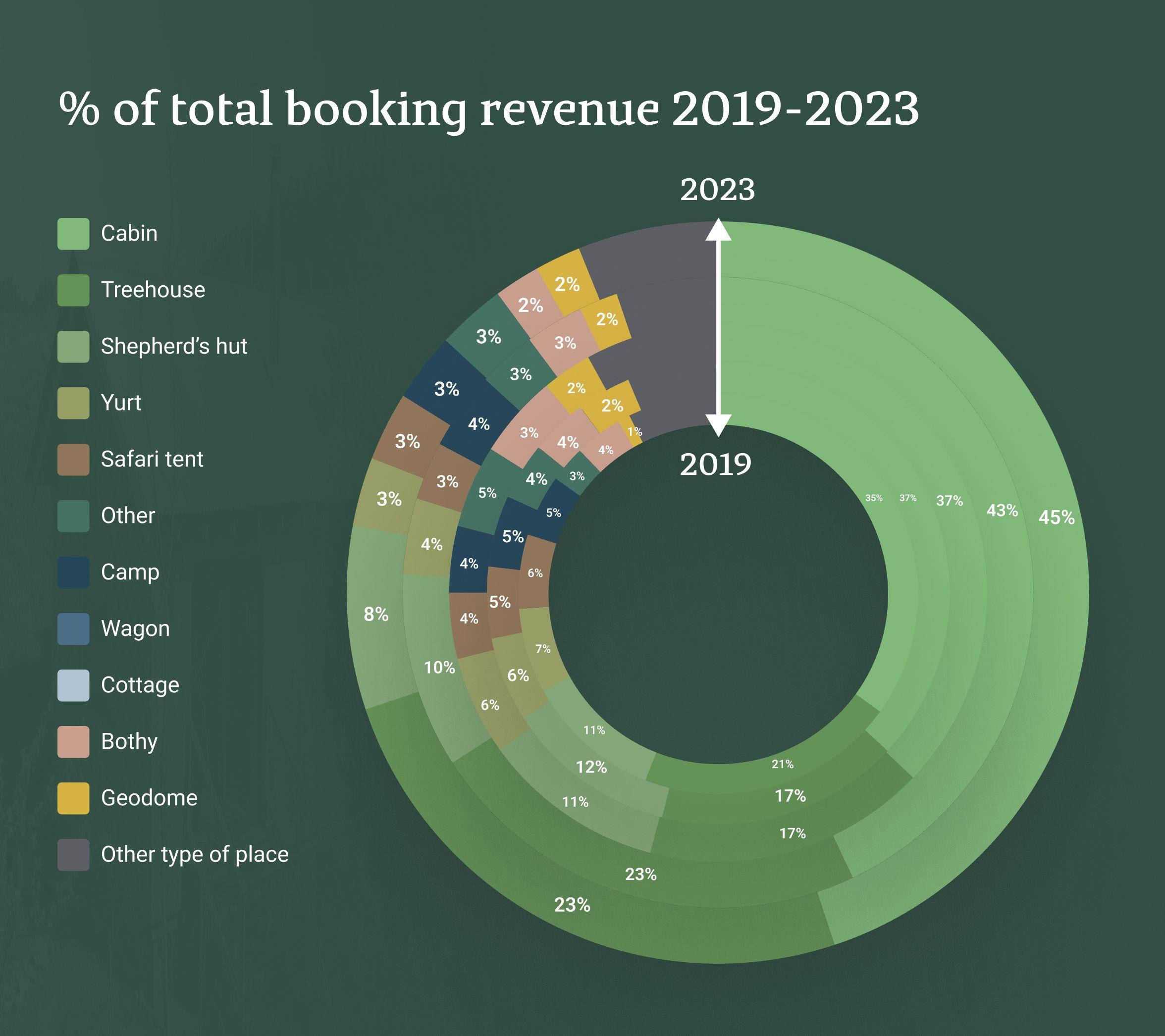The width and height of the screenshot is (1165, 1036).
Task: Click the Cabin legend color swatch
Action: (73, 234)
